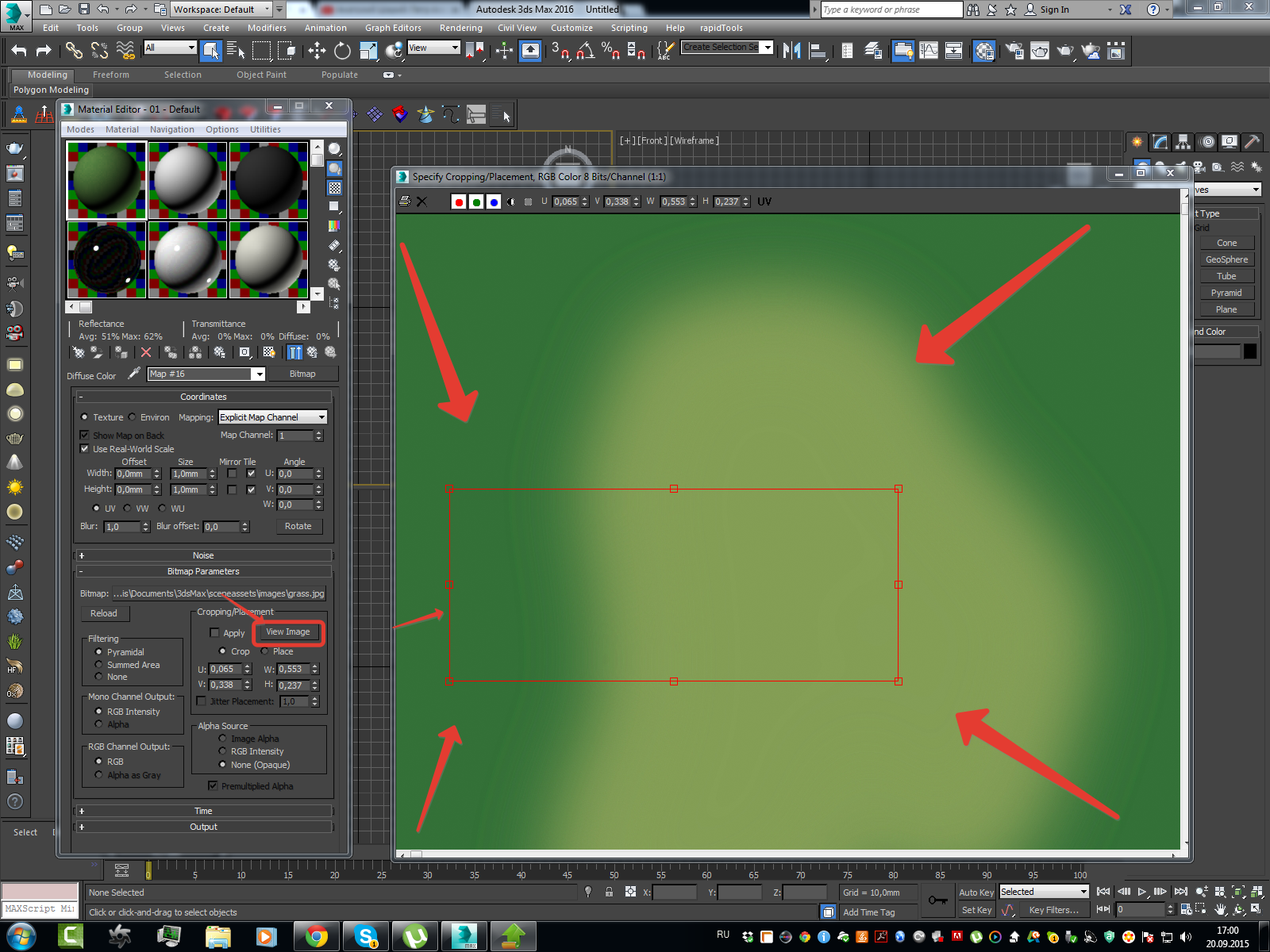Open Google Chrome from the taskbar
This screenshot has width=1270, height=952.
tap(316, 936)
